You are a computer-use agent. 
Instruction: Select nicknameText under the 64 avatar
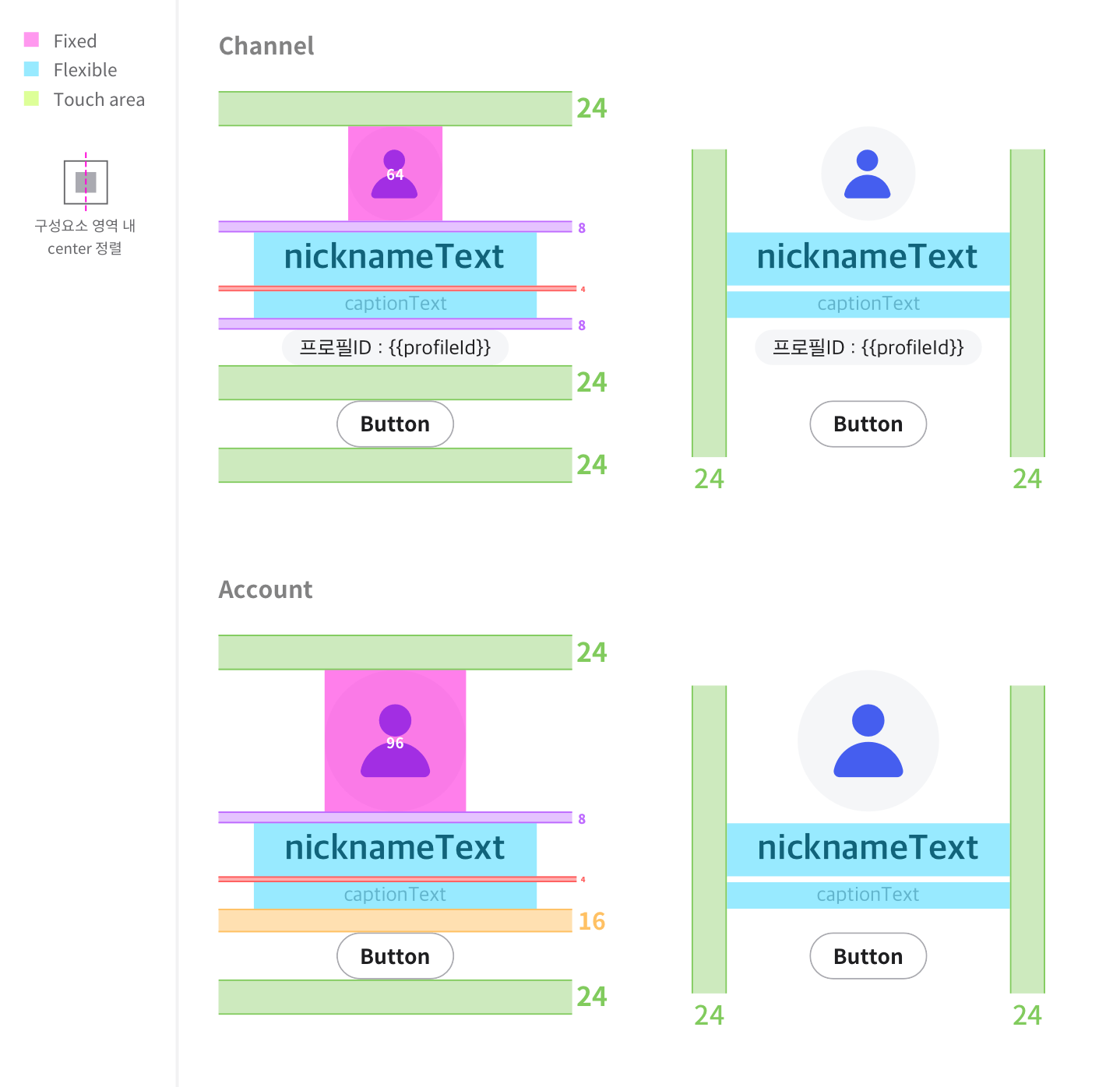395,258
